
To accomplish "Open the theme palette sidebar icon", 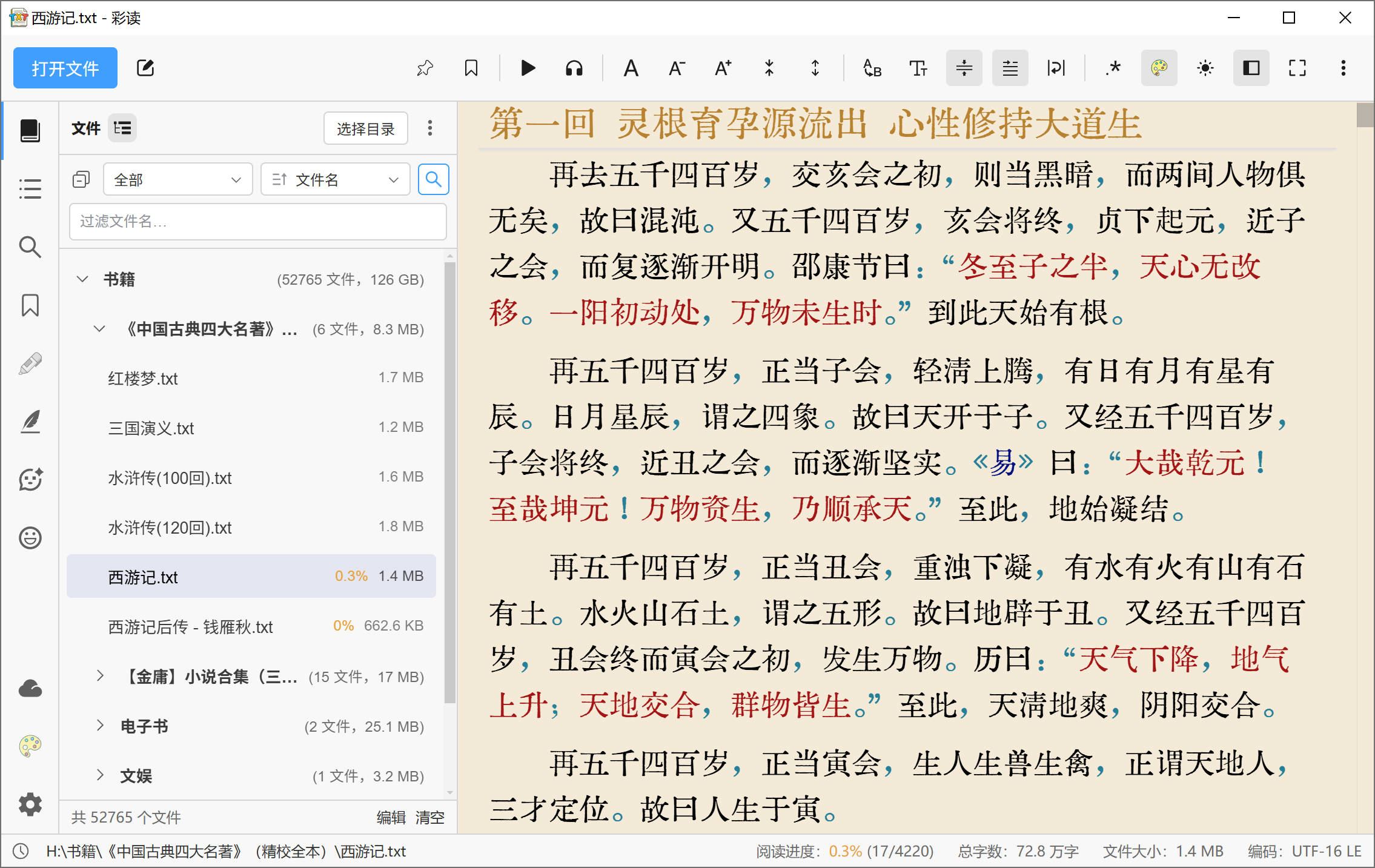I will (30, 746).
